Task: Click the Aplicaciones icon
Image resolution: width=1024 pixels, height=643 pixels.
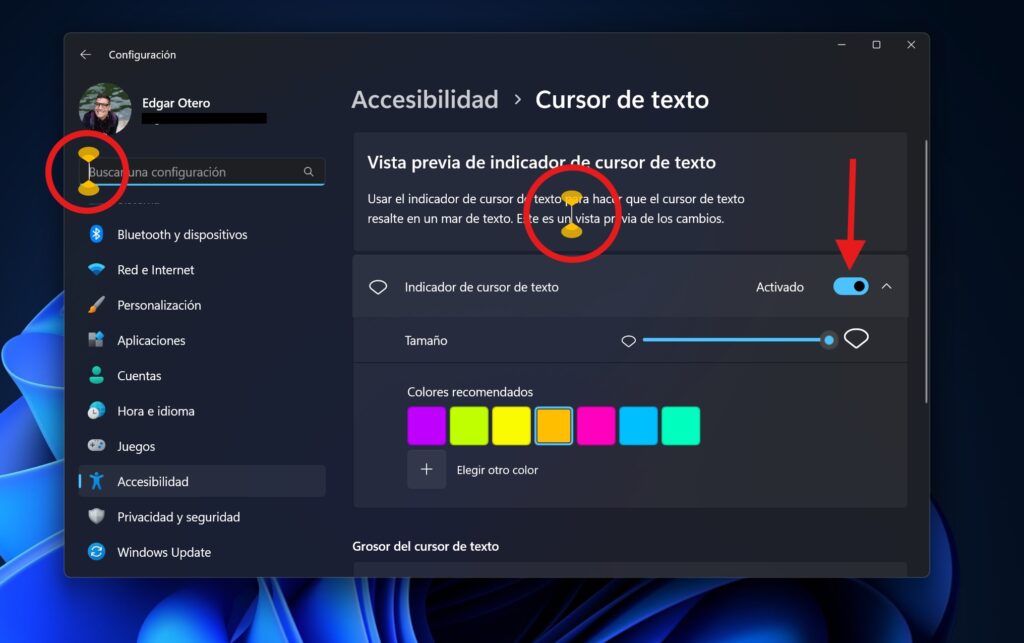Action: (x=97, y=339)
